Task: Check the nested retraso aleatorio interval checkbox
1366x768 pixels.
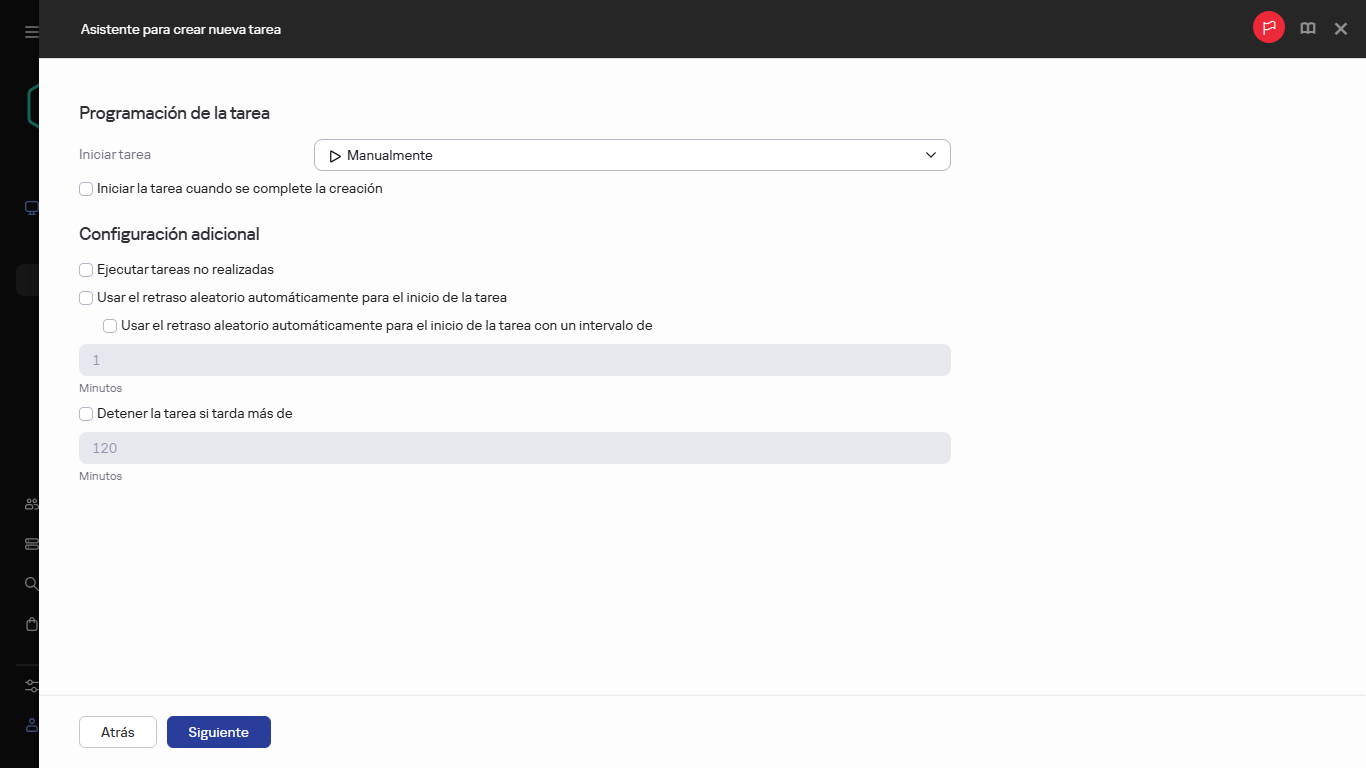Action: (x=110, y=325)
